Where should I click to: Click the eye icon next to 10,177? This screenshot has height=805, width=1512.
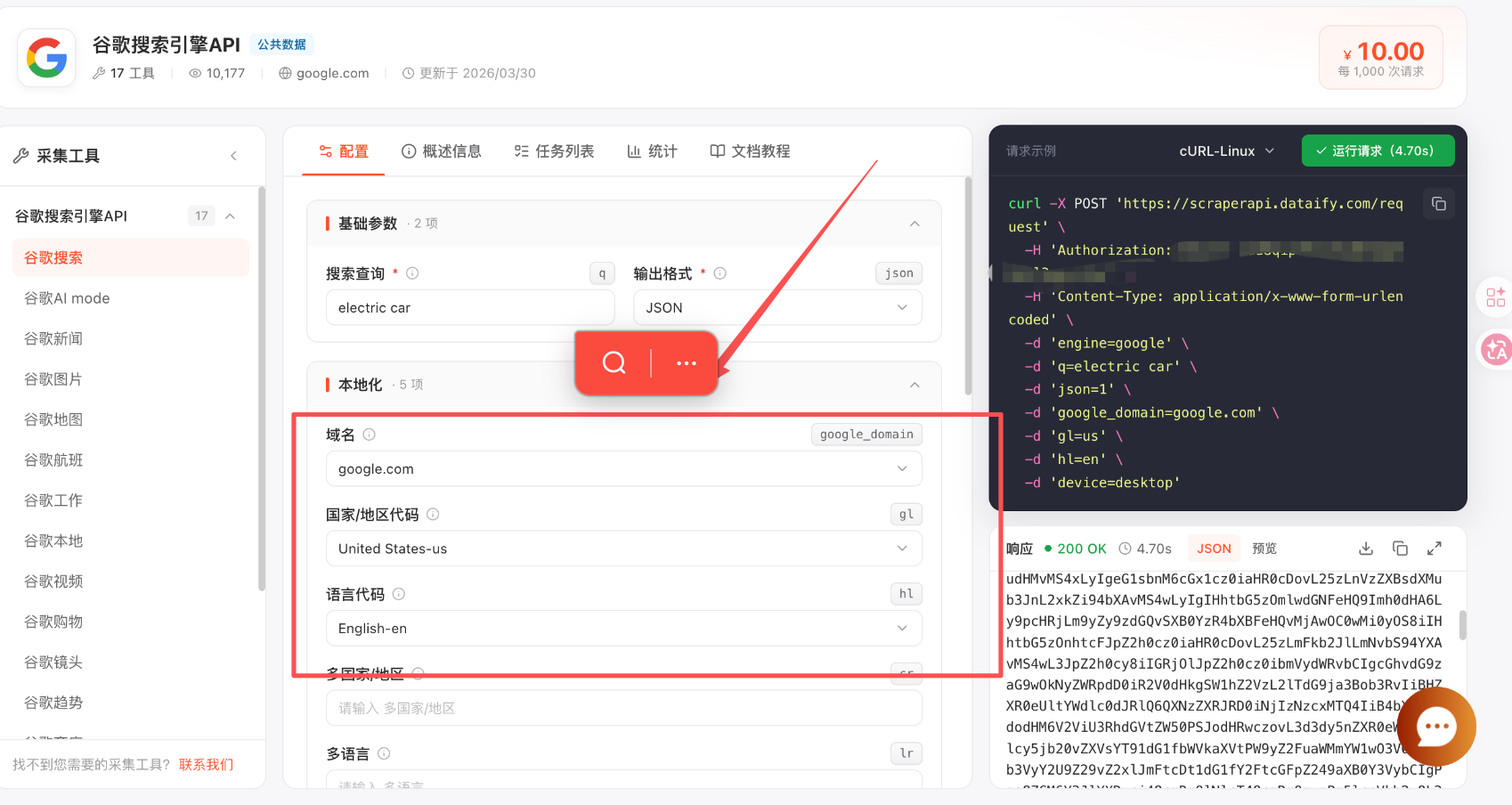click(195, 73)
